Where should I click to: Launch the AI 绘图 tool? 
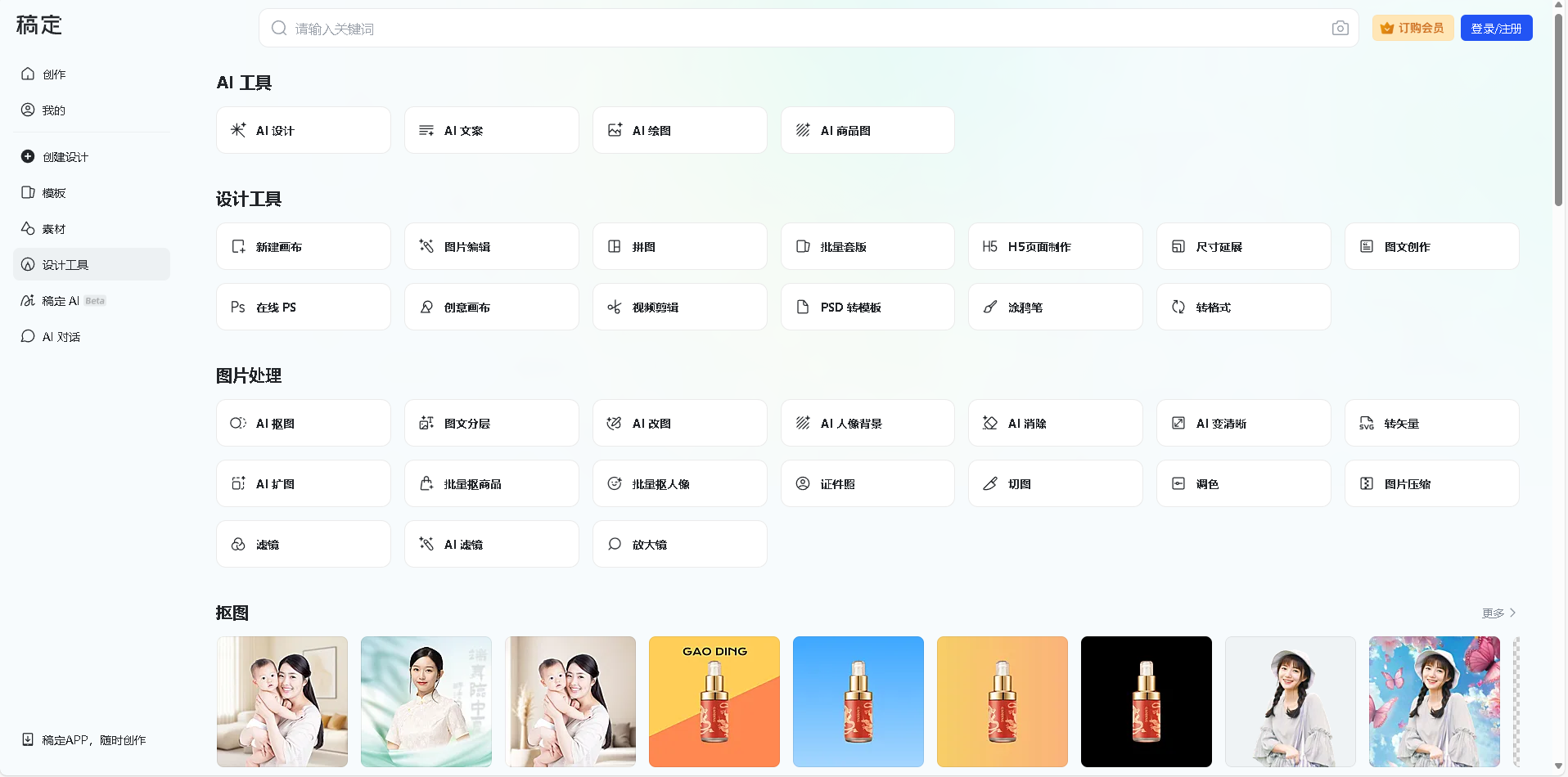[x=679, y=130]
